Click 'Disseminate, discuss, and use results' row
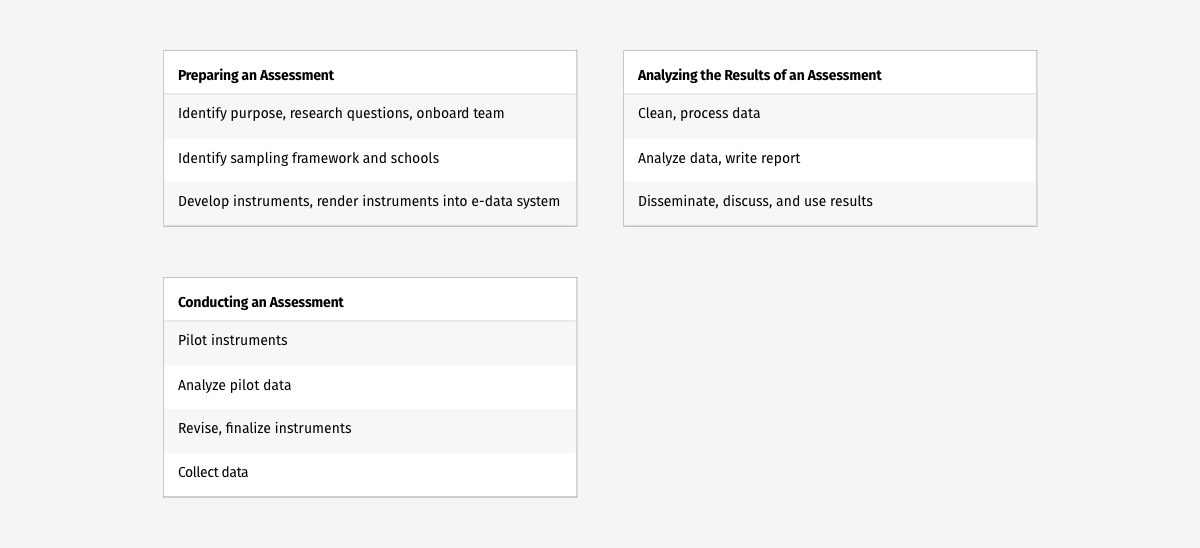 tap(830, 203)
